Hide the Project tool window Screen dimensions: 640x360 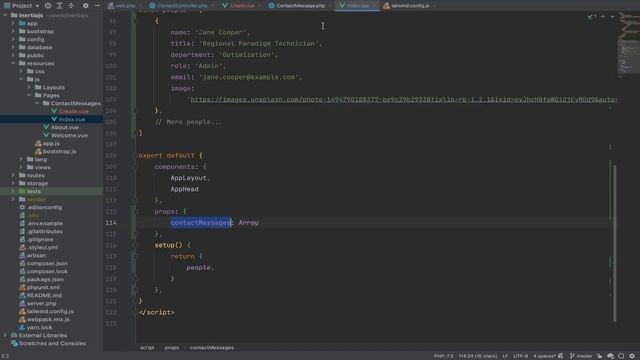pyautogui.click(x=97, y=6)
